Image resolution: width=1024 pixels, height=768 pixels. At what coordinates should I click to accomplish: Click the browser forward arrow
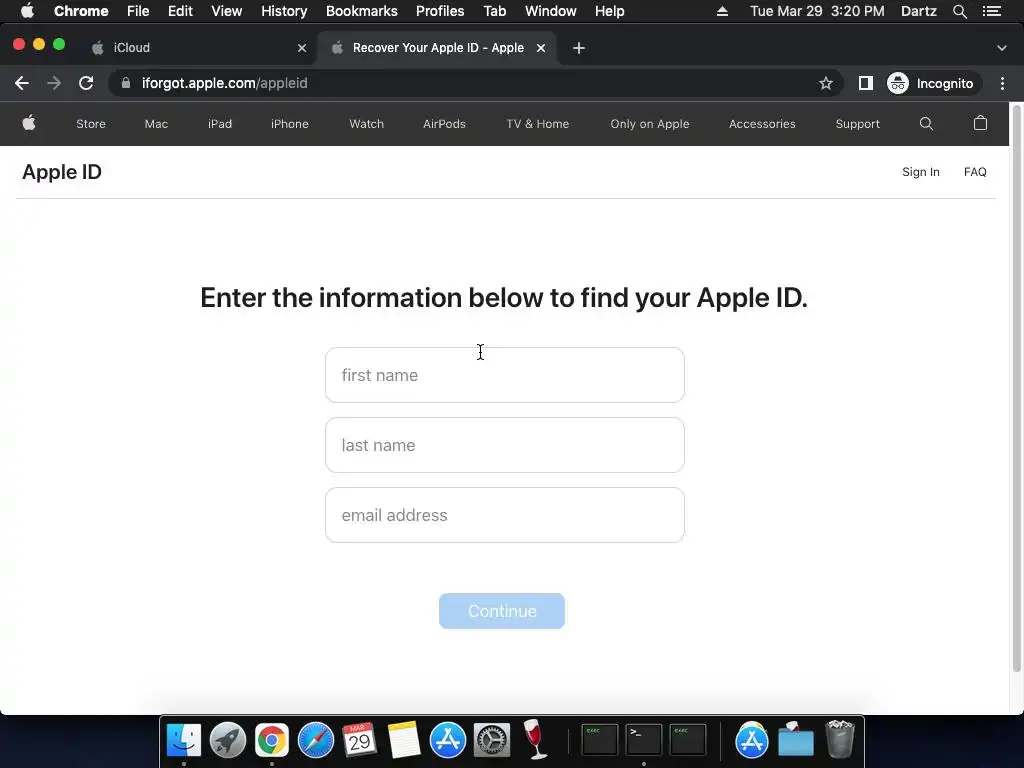(x=54, y=83)
